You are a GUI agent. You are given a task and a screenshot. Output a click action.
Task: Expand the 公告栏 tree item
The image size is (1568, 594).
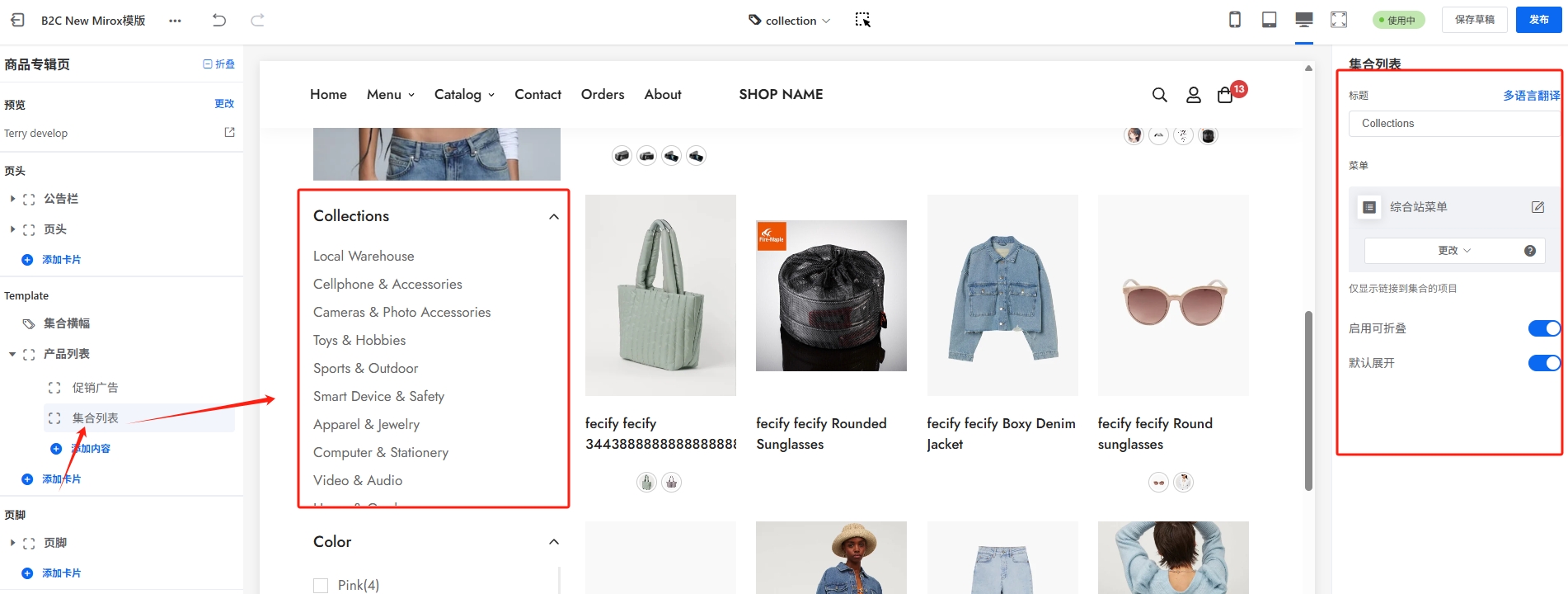pyautogui.click(x=12, y=199)
